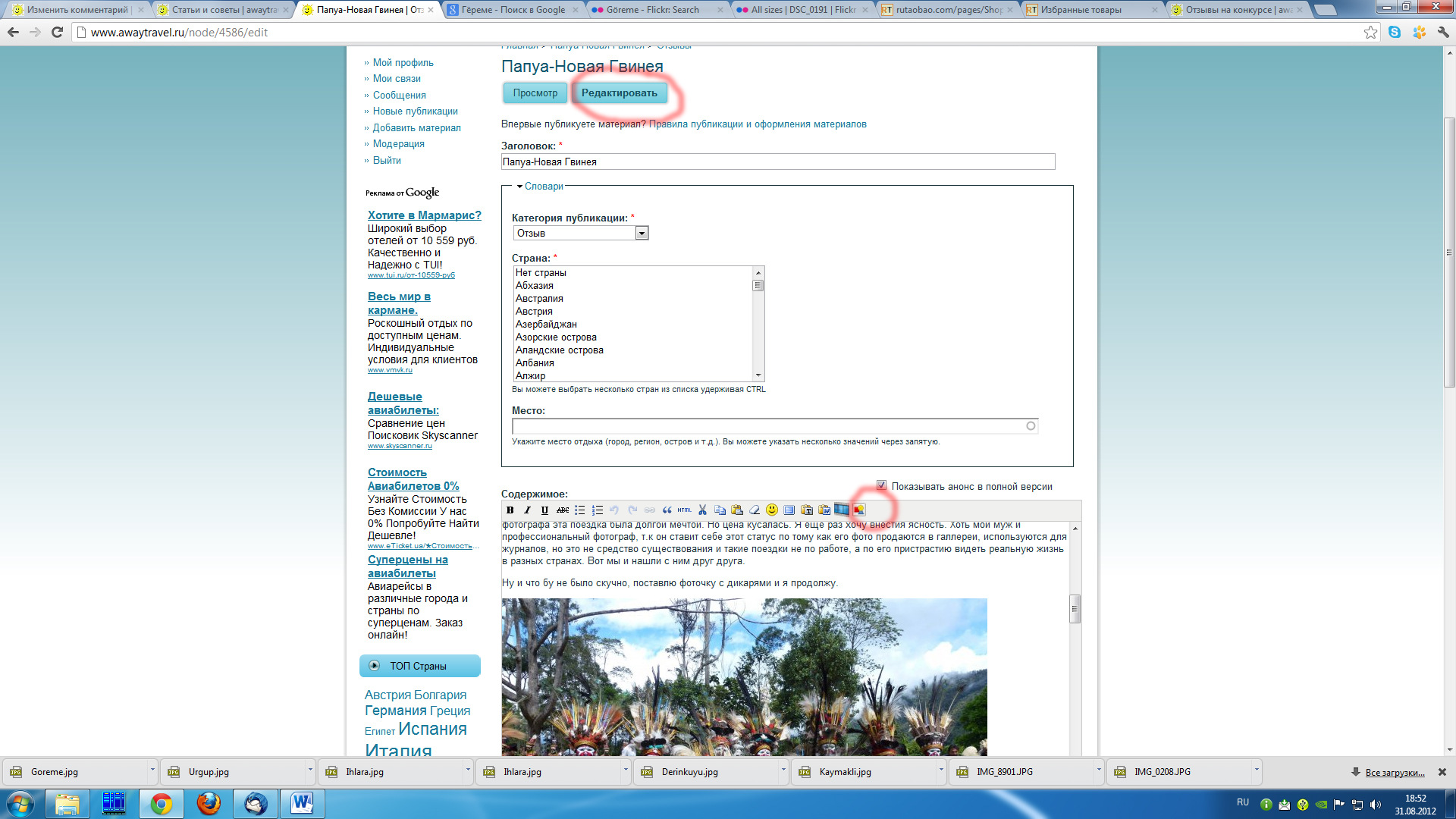Insert a numbered list

pos(598,510)
